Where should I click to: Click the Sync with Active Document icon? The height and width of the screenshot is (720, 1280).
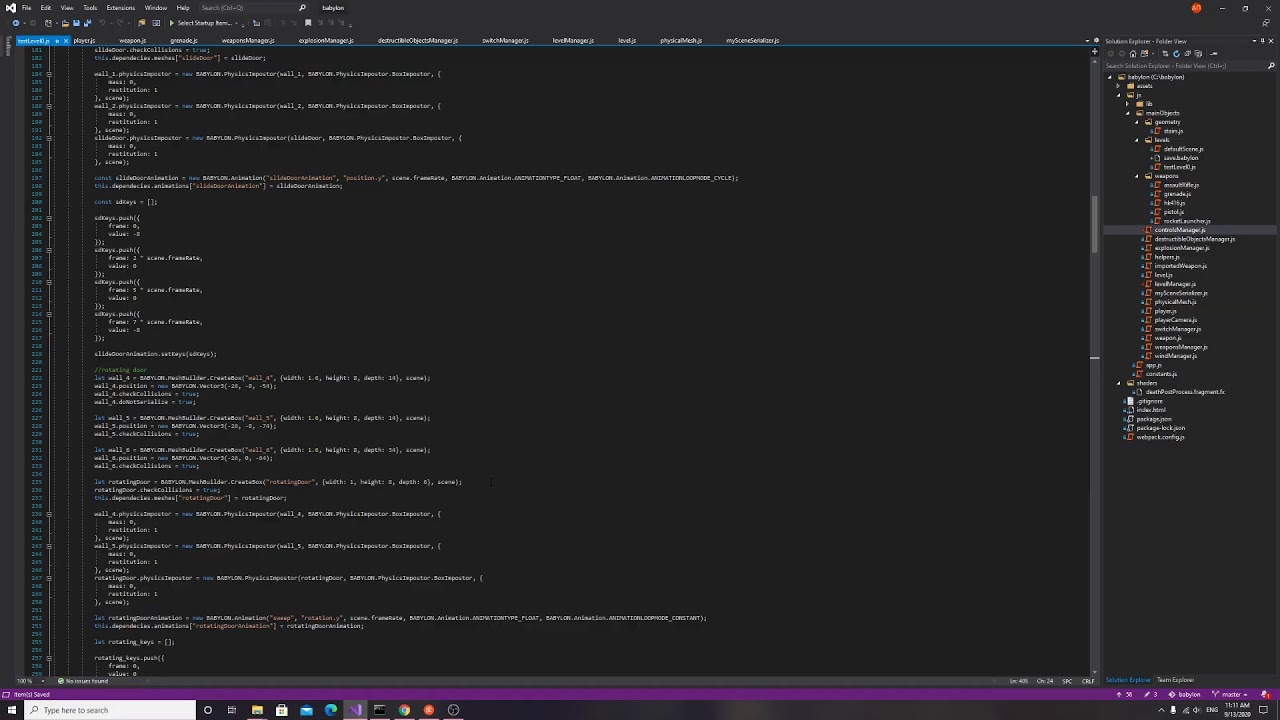(1165, 54)
